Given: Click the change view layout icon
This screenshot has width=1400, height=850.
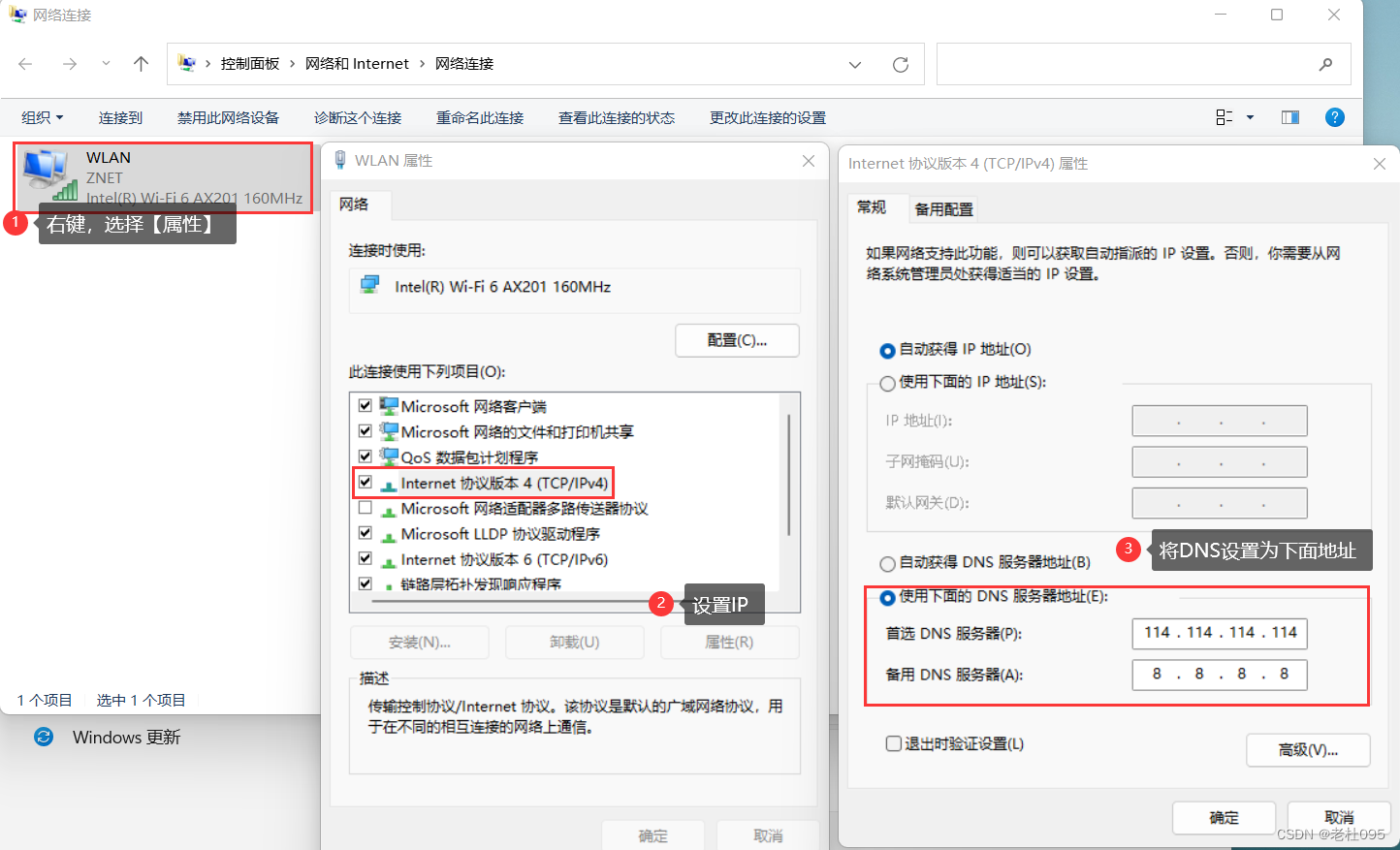Looking at the screenshot, I should [1225, 117].
